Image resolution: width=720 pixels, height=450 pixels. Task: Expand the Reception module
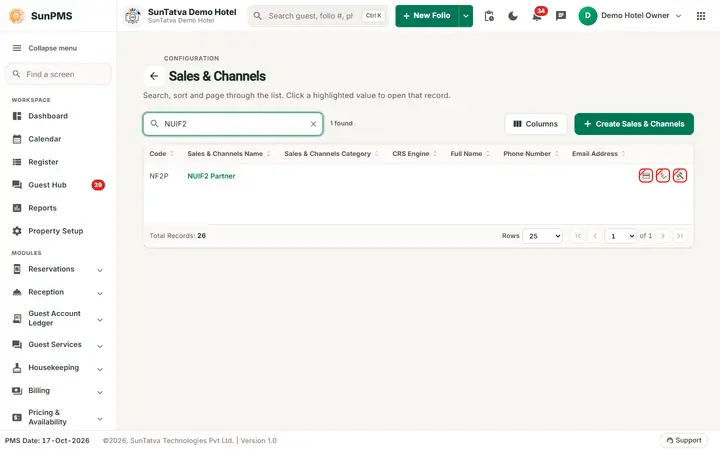58,292
